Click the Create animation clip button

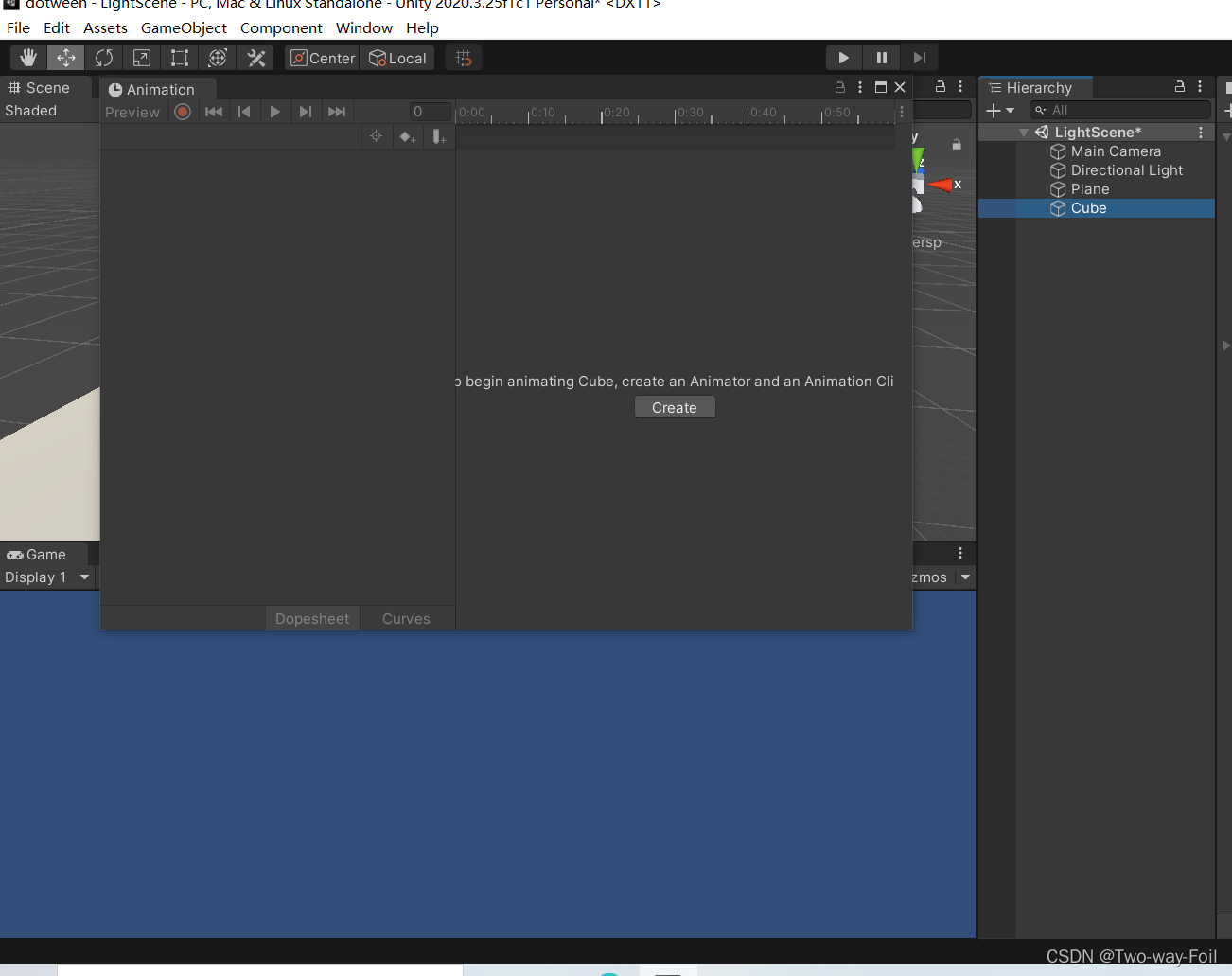[x=675, y=408]
